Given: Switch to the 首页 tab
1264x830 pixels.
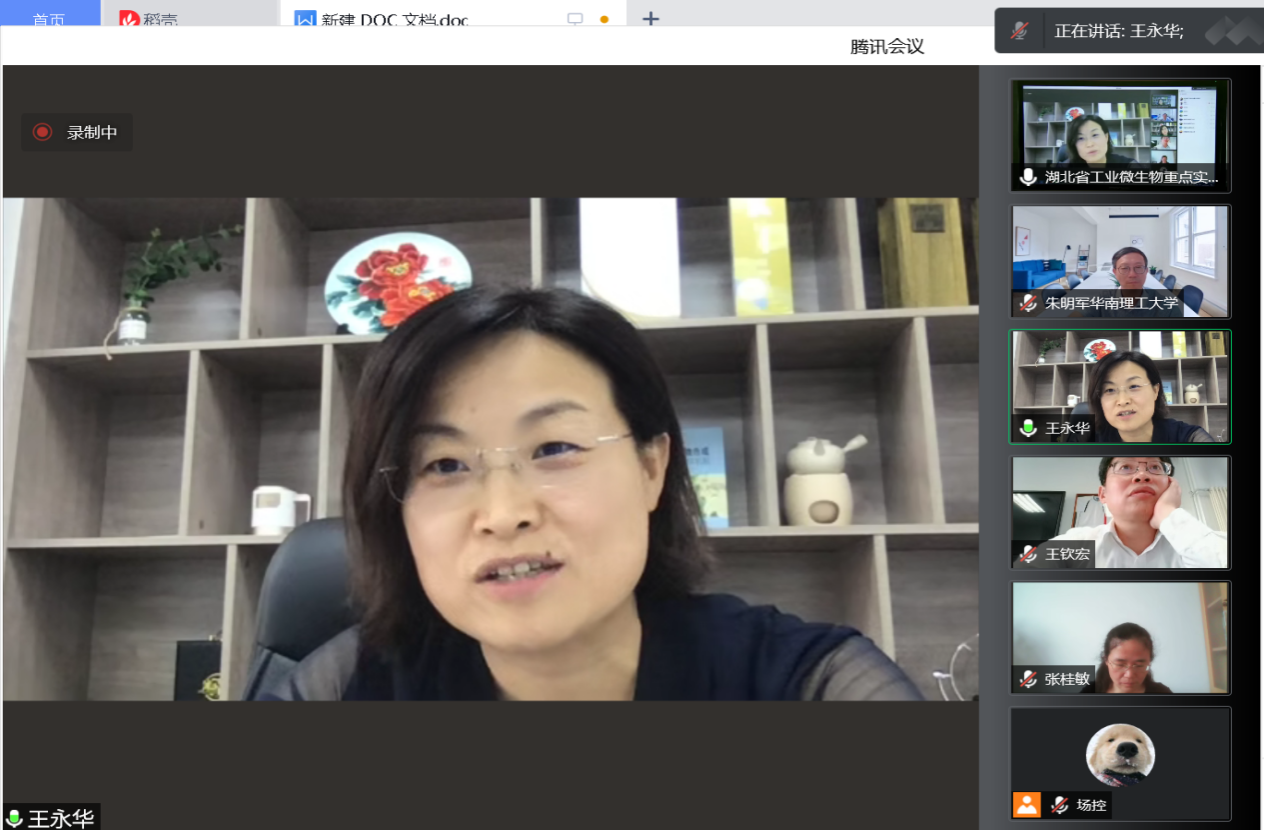Looking at the screenshot, I should (50, 19).
